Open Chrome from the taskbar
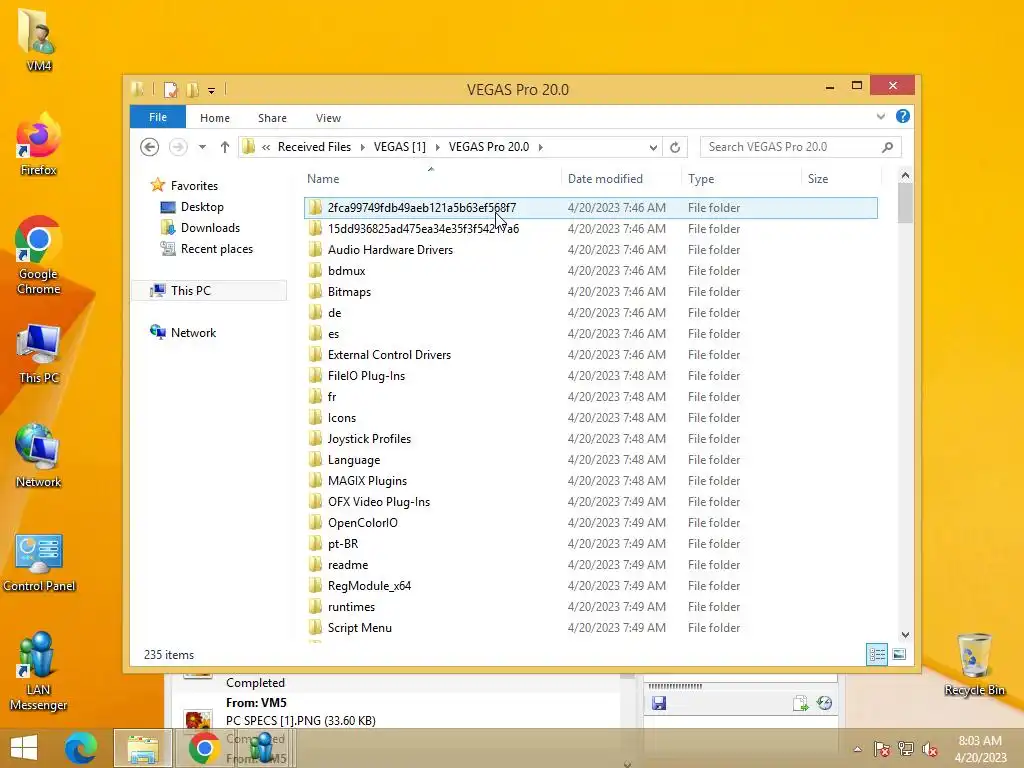This screenshot has width=1024, height=768. [x=204, y=748]
